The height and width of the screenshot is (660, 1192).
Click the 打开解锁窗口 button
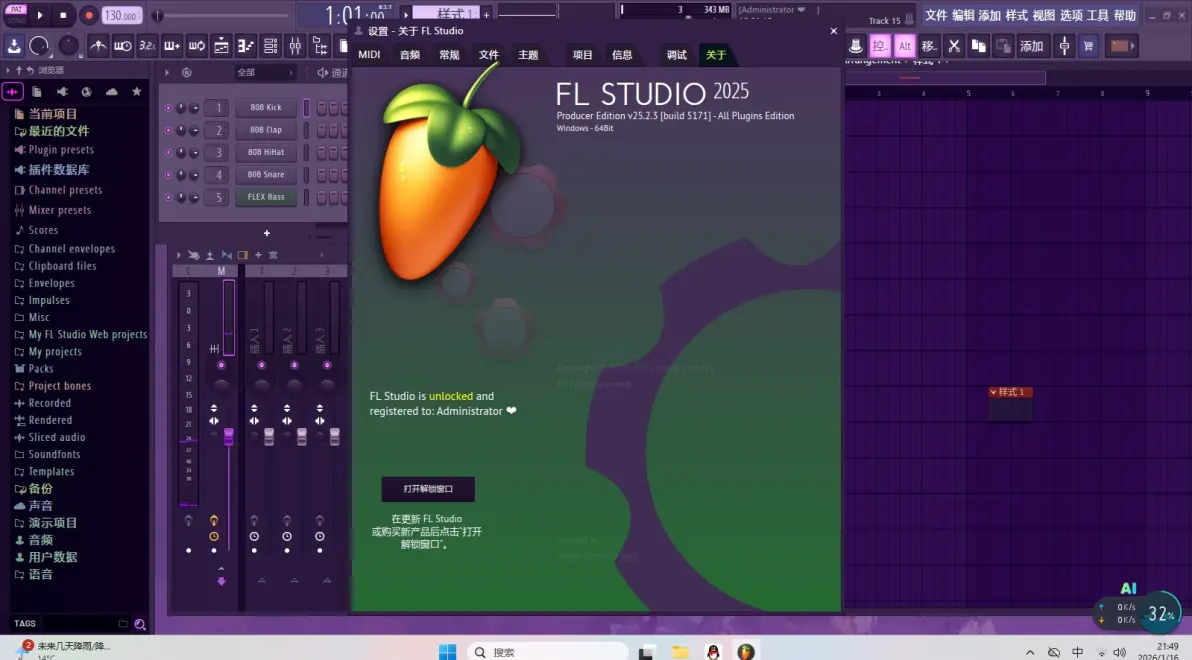point(428,489)
